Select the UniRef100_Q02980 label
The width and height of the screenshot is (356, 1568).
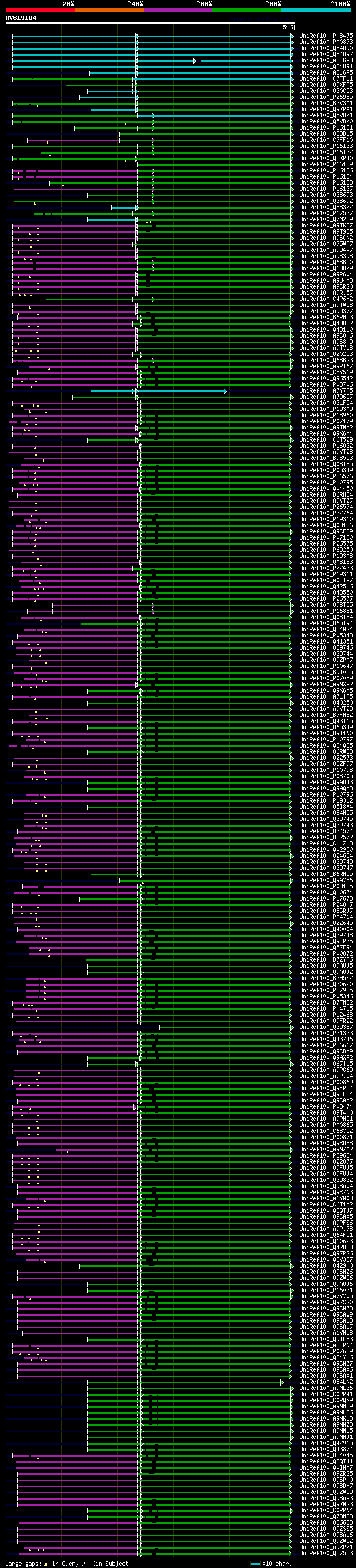click(x=325, y=850)
